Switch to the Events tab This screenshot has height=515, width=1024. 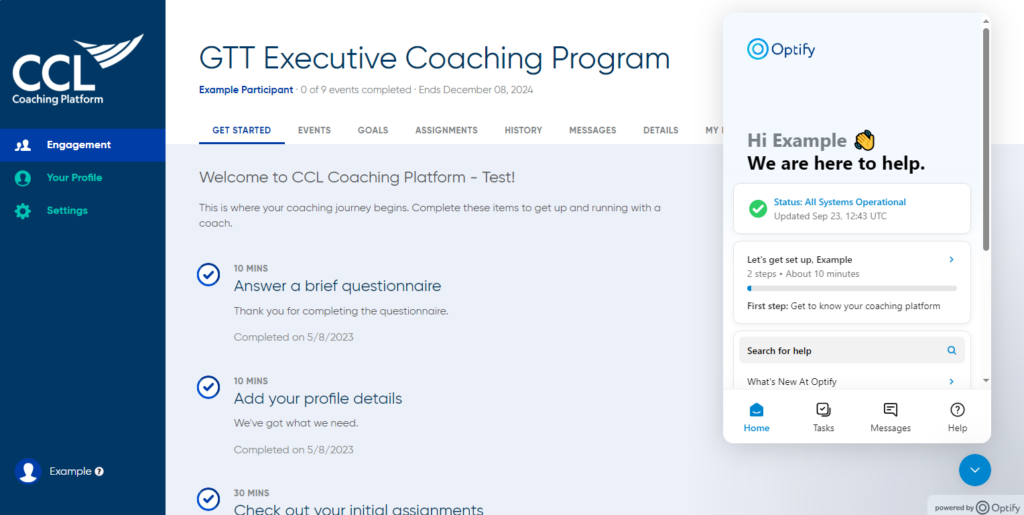click(x=314, y=131)
